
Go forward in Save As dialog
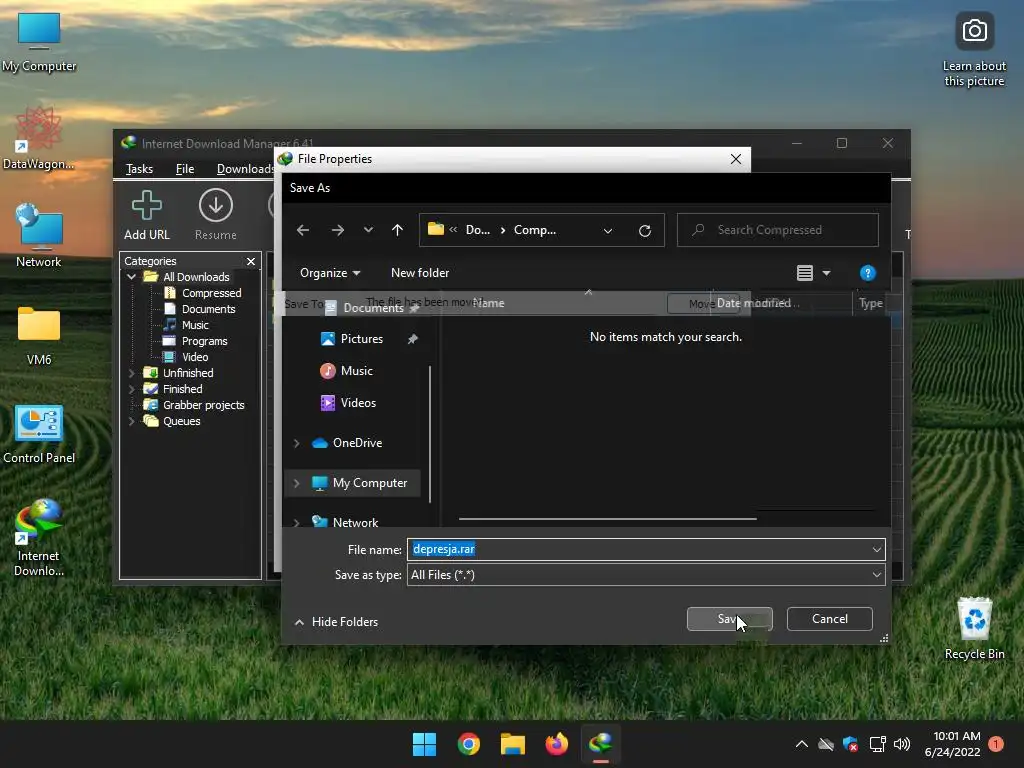(338, 230)
